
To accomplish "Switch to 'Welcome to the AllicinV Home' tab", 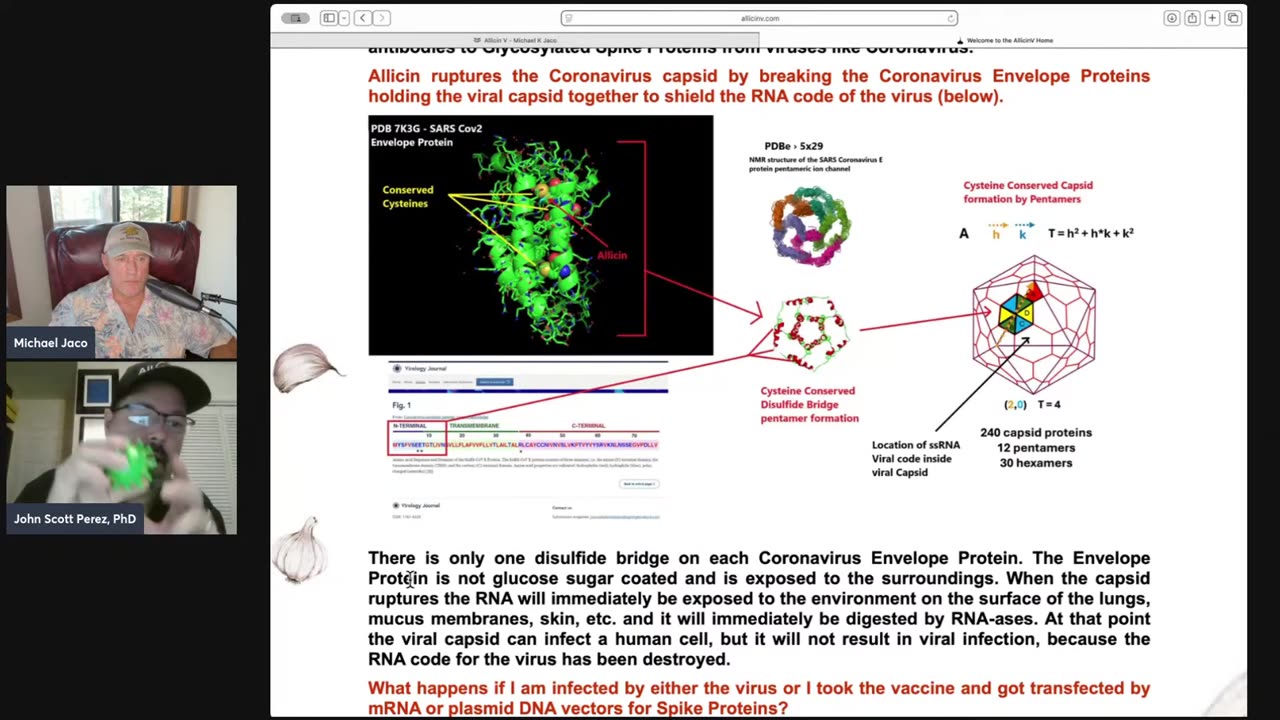I will pos(1003,40).
